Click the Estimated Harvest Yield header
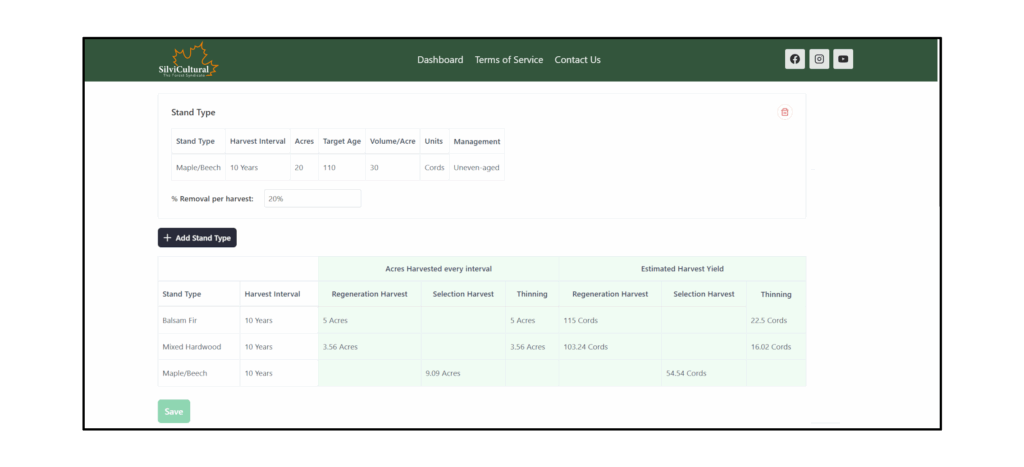Image resolution: width=1024 pixels, height=467 pixels. point(682,269)
